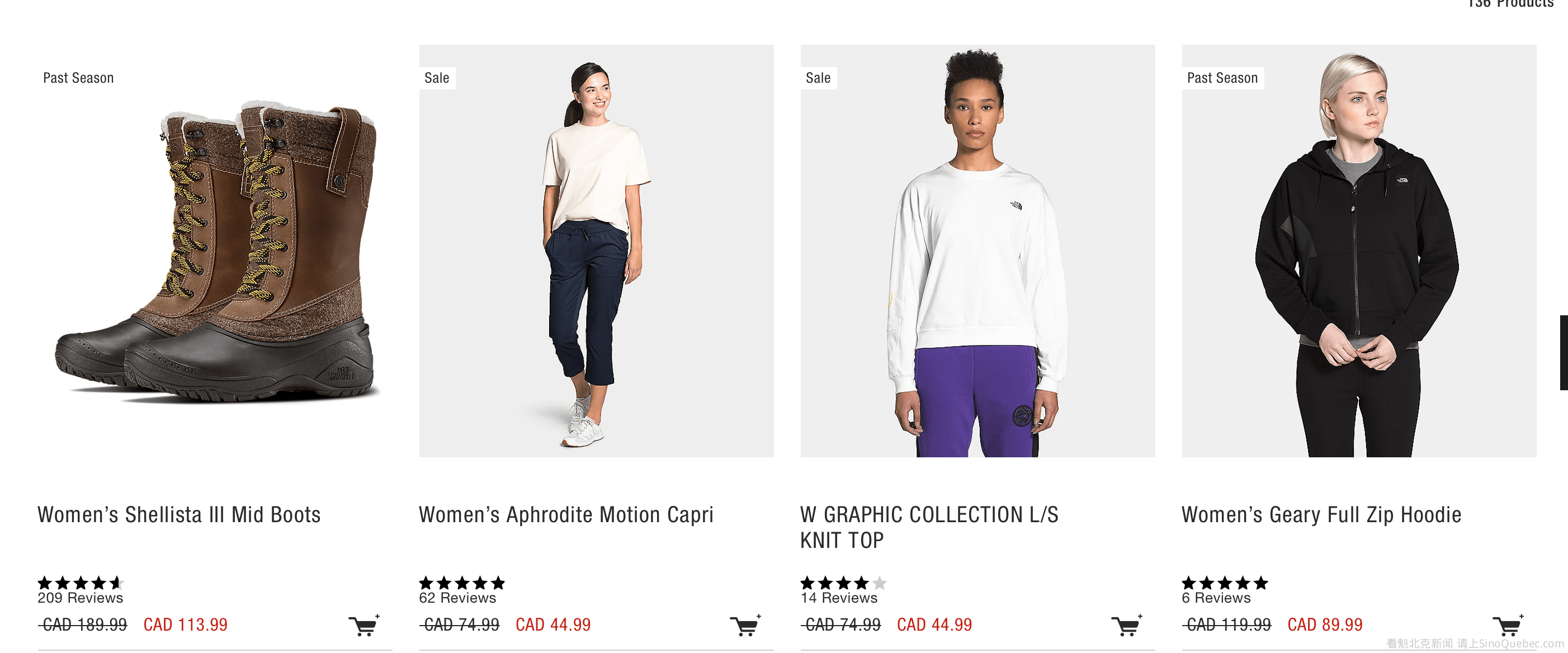The width and height of the screenshot is (1568, 653).
Task: Open the 62 Reviews link
Action: pos(457,598)
